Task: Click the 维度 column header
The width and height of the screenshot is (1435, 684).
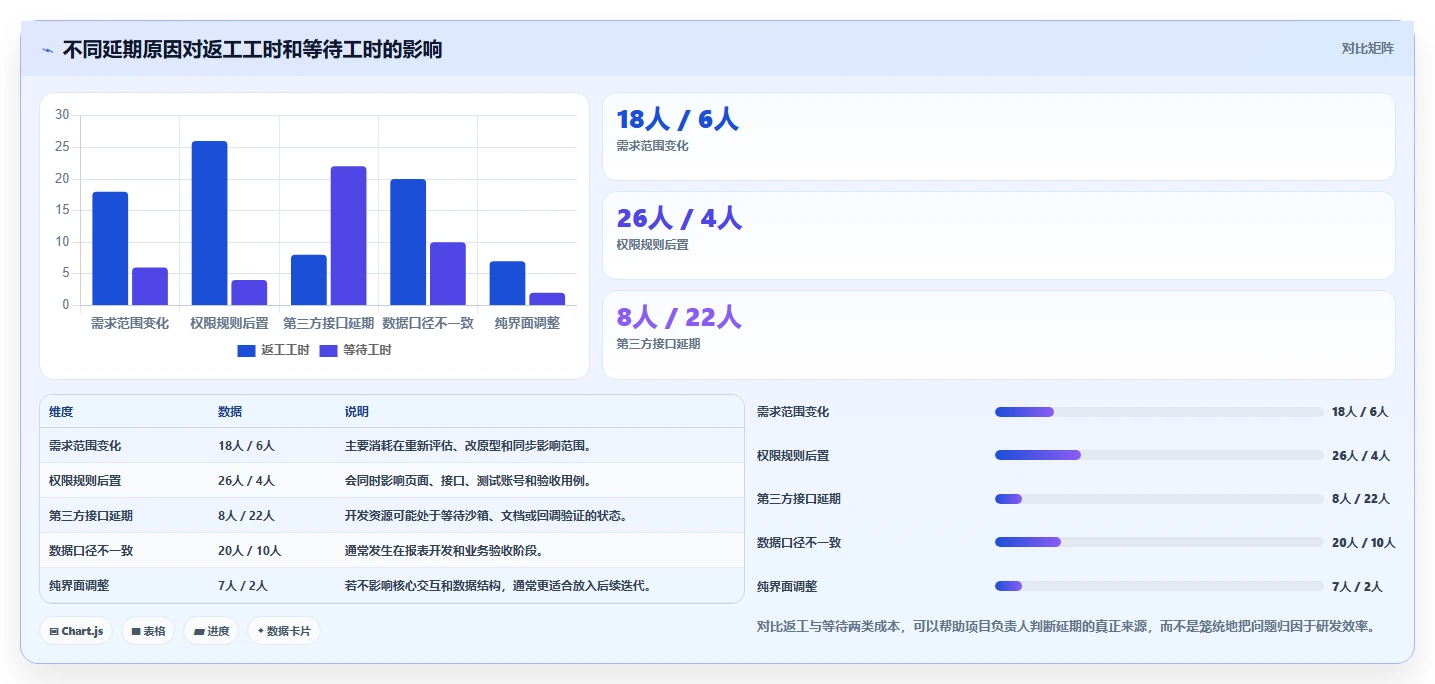Action: tap(61, 412)
